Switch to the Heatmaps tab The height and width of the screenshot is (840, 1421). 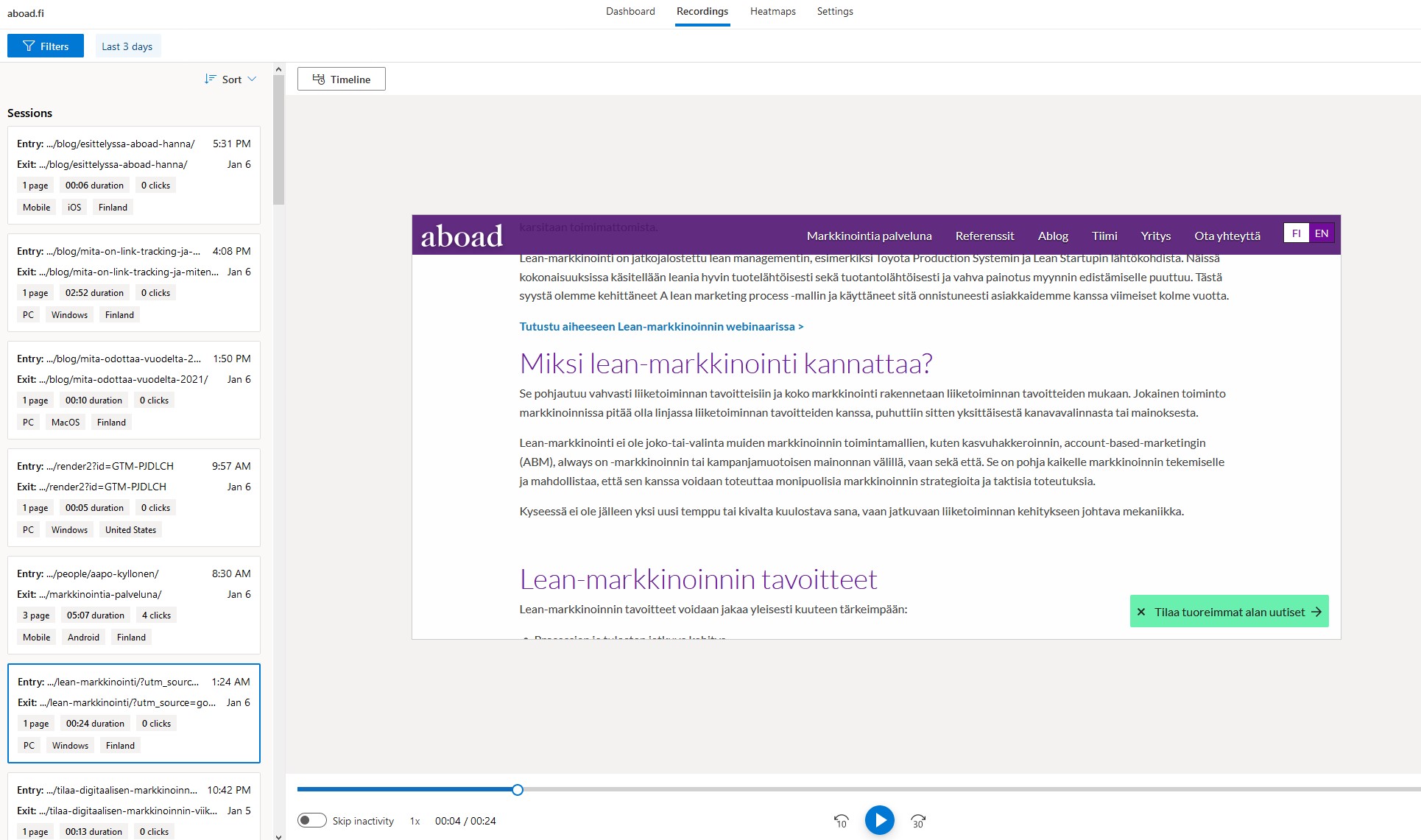772,12
